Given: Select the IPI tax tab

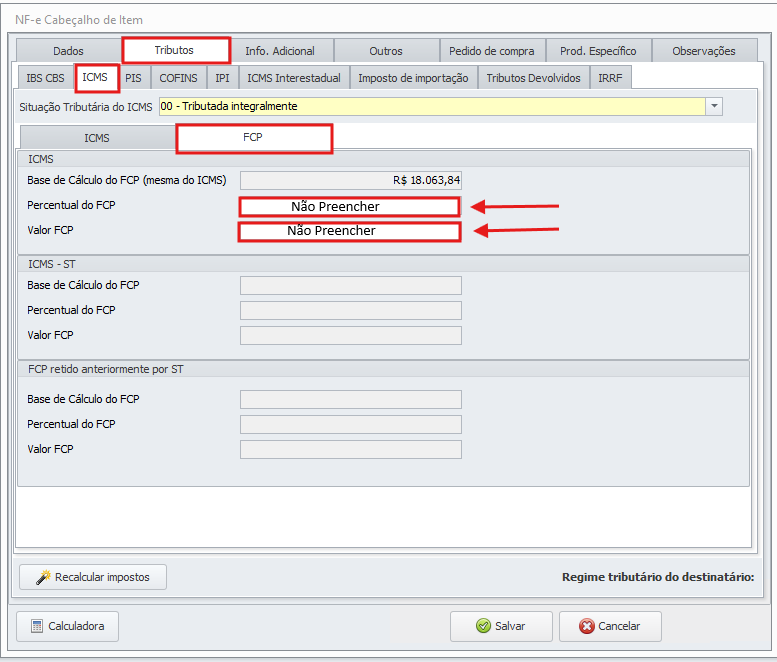Looking at the screenshot, I should 222,78.
